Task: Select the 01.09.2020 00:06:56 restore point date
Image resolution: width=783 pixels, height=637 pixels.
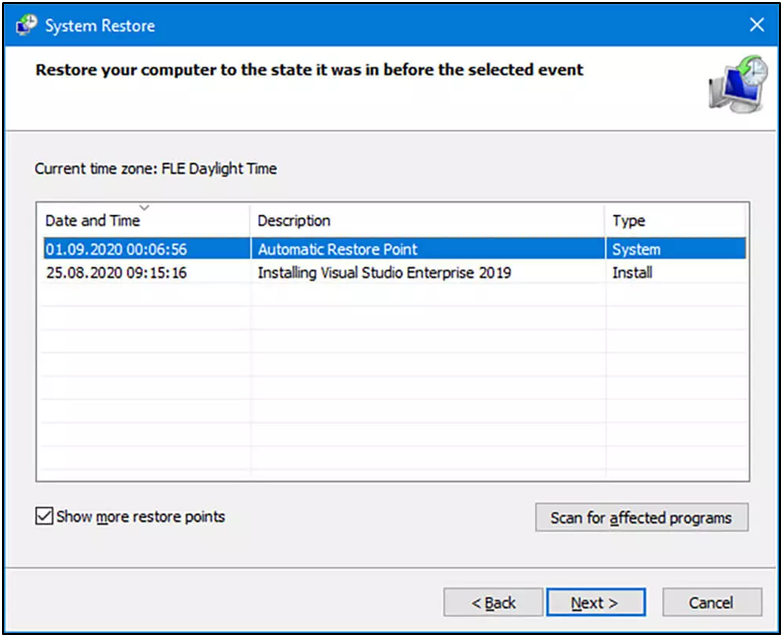Action: [116, 249]
